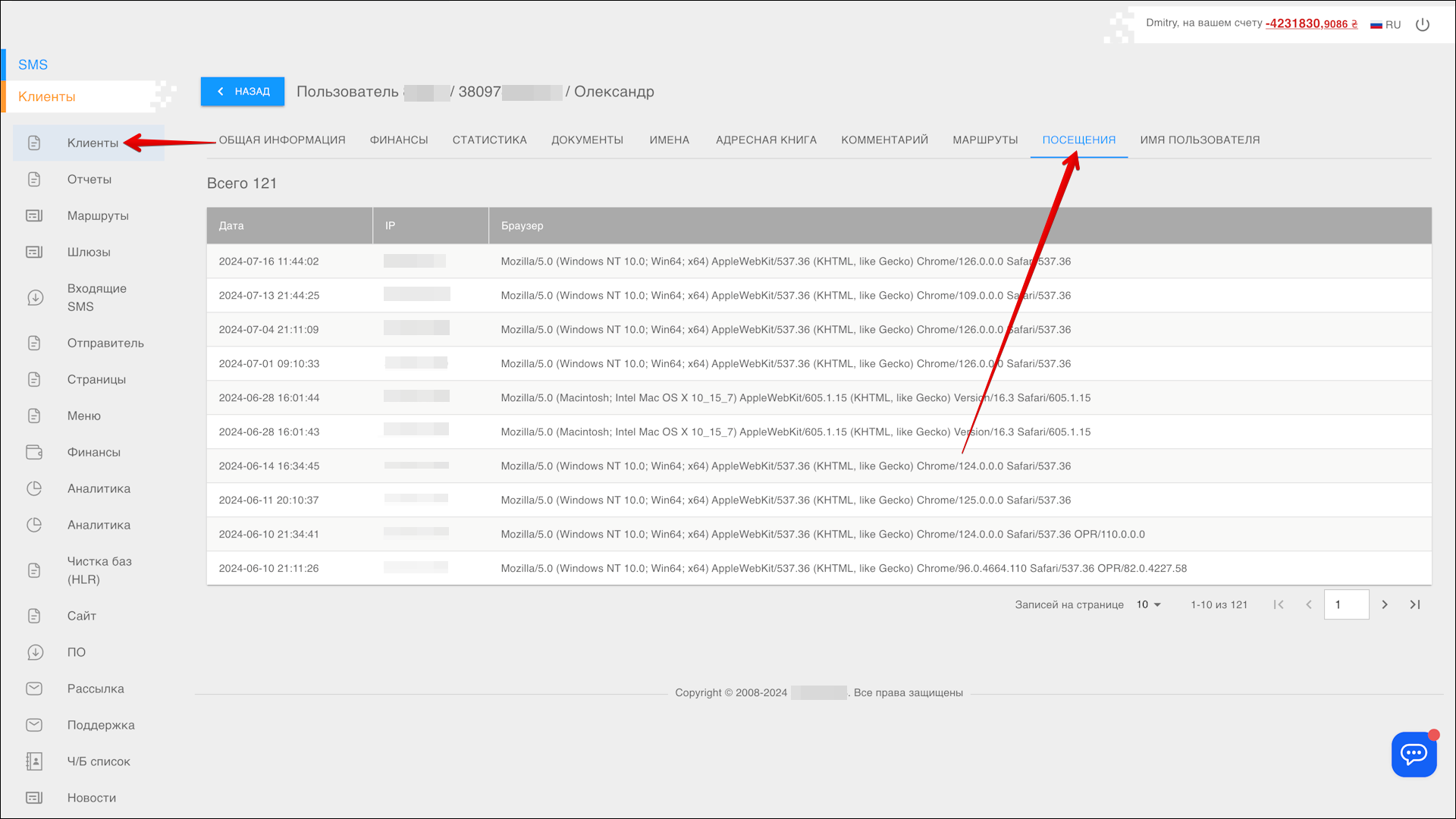The width and height of the screenshot is (1456, 819).
Task: Click the first Аналитика pie chart icon
Action: 35,488
